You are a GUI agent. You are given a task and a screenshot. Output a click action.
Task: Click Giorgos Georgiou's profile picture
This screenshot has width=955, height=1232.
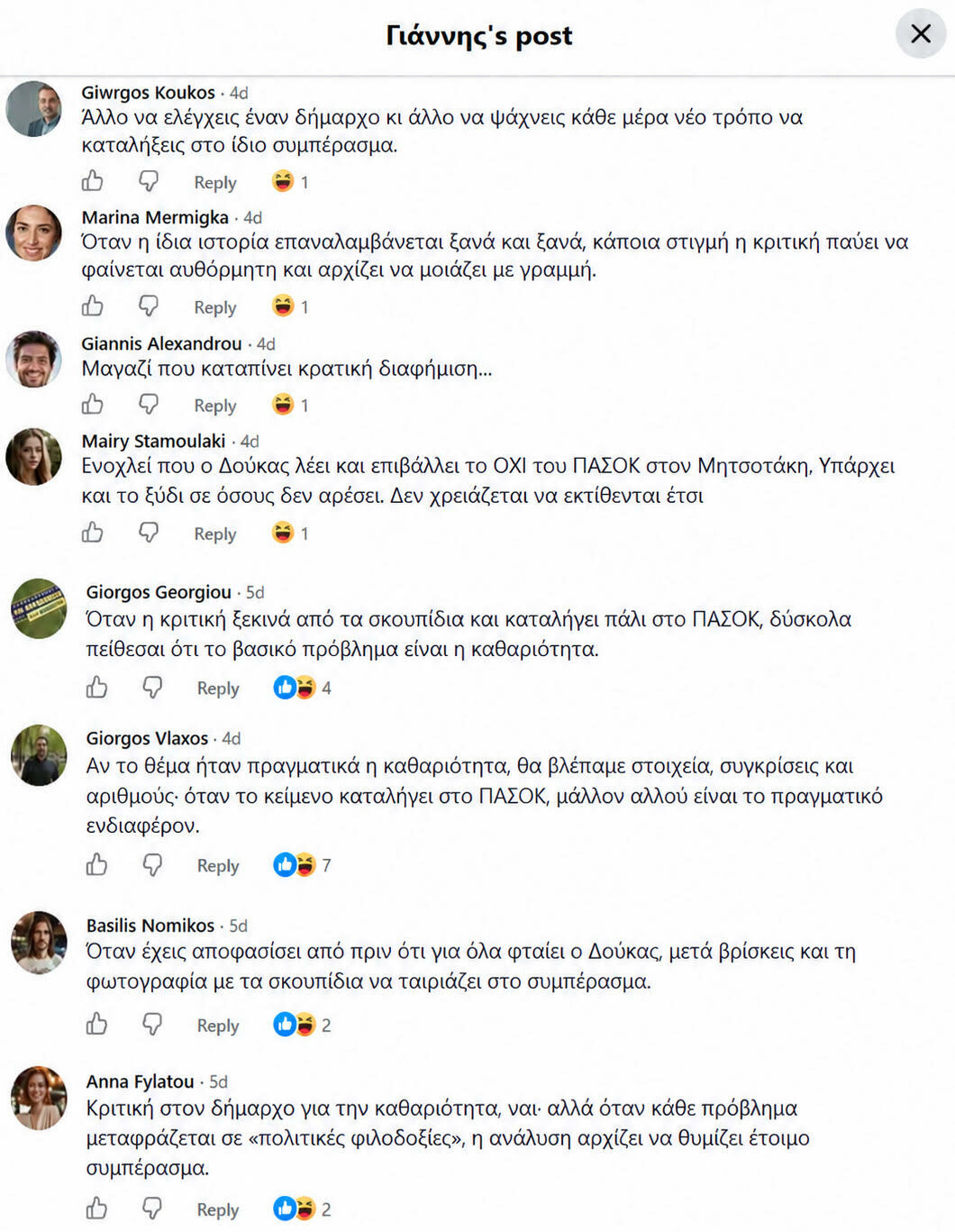[x=39, y=608]
